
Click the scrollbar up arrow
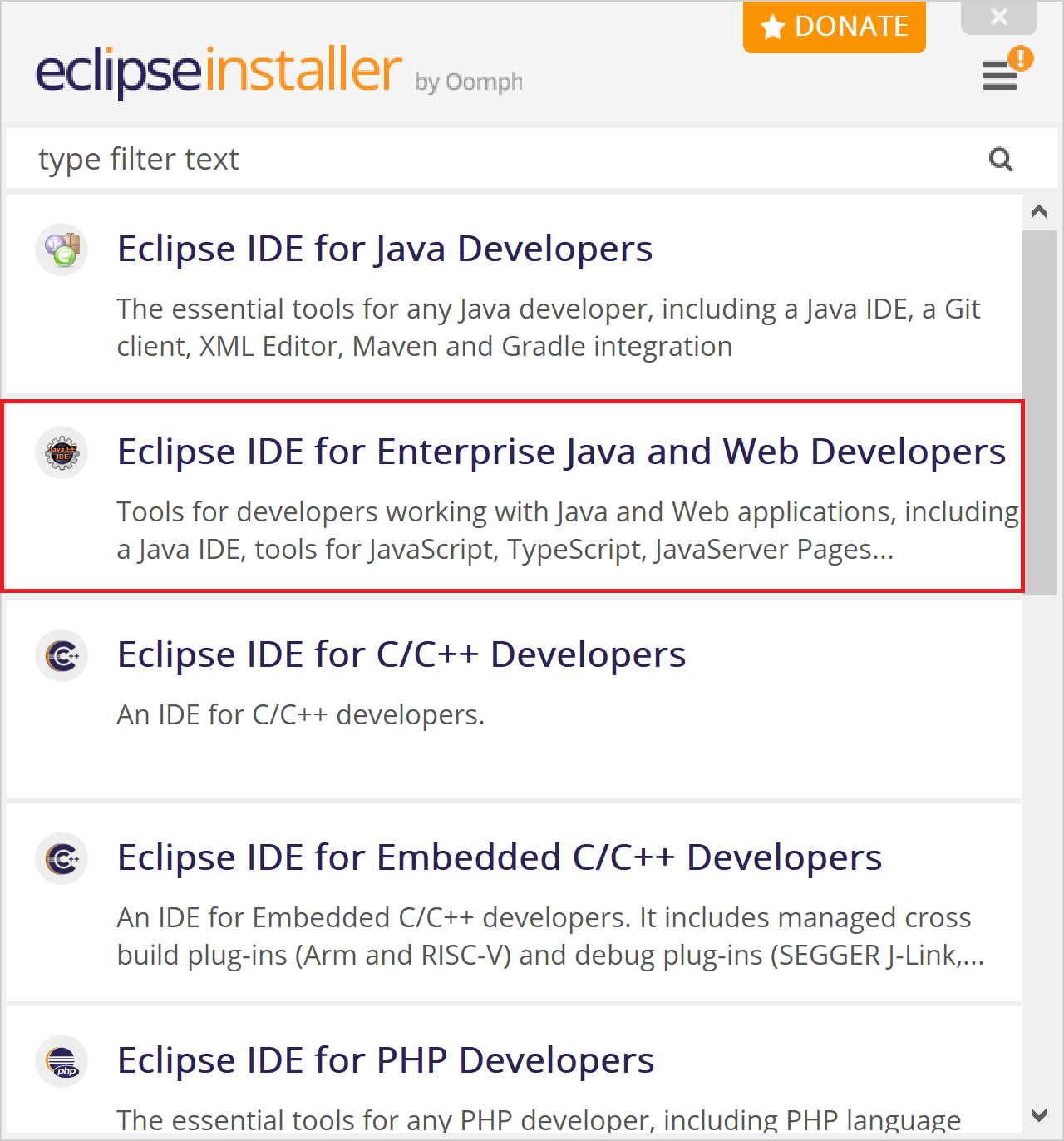[1039, 211]
